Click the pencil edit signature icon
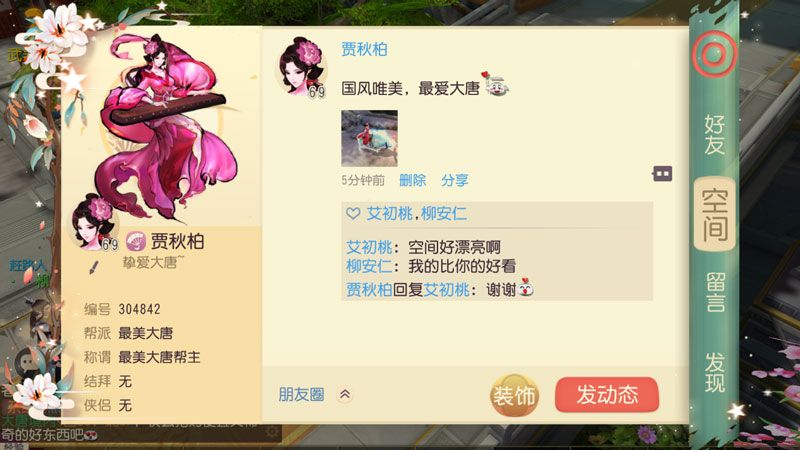Screen dimensions: 800x450 coord(94,267)
